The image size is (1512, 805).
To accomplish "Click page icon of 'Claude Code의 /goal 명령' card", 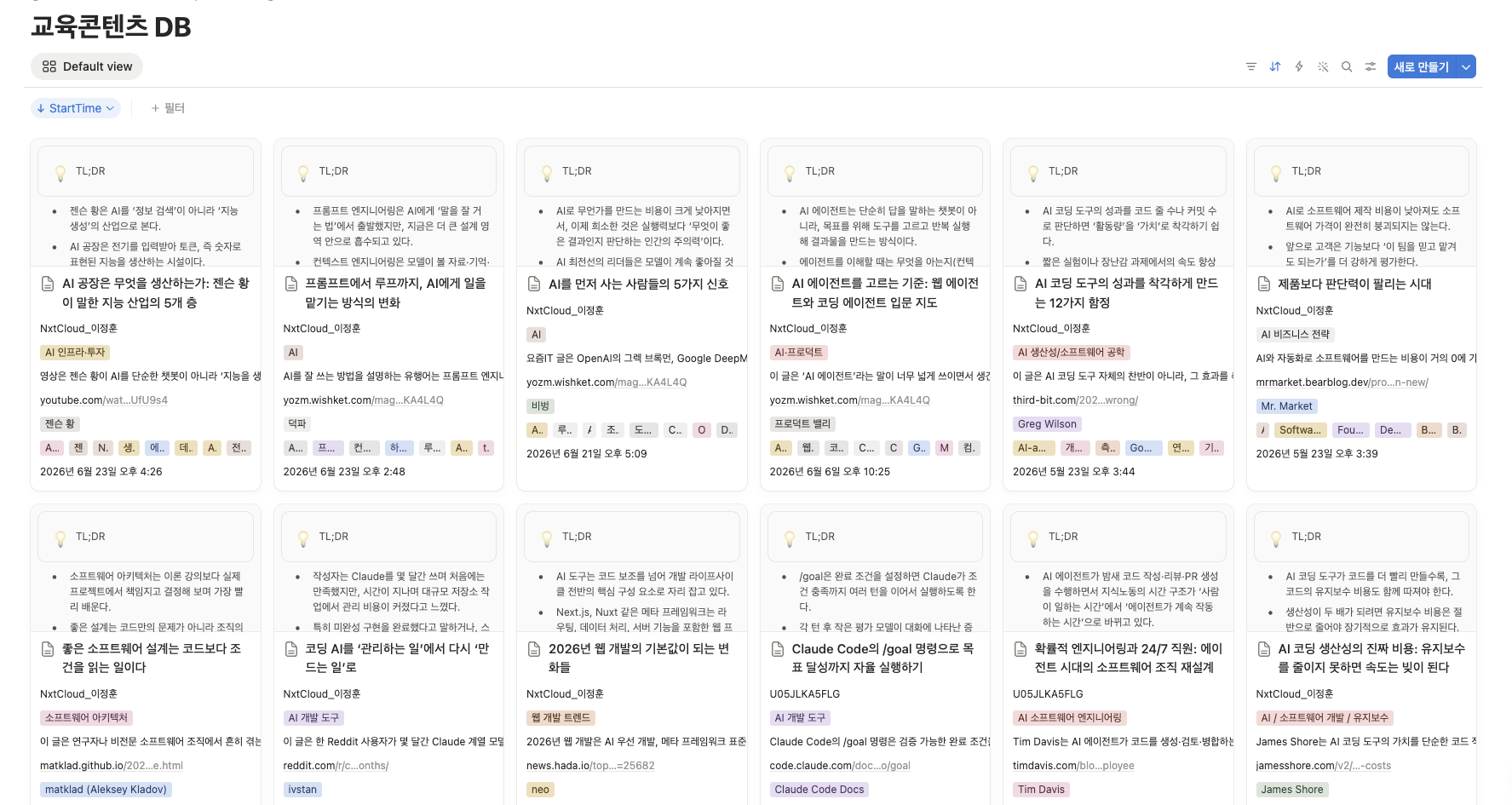I will 778,649.
